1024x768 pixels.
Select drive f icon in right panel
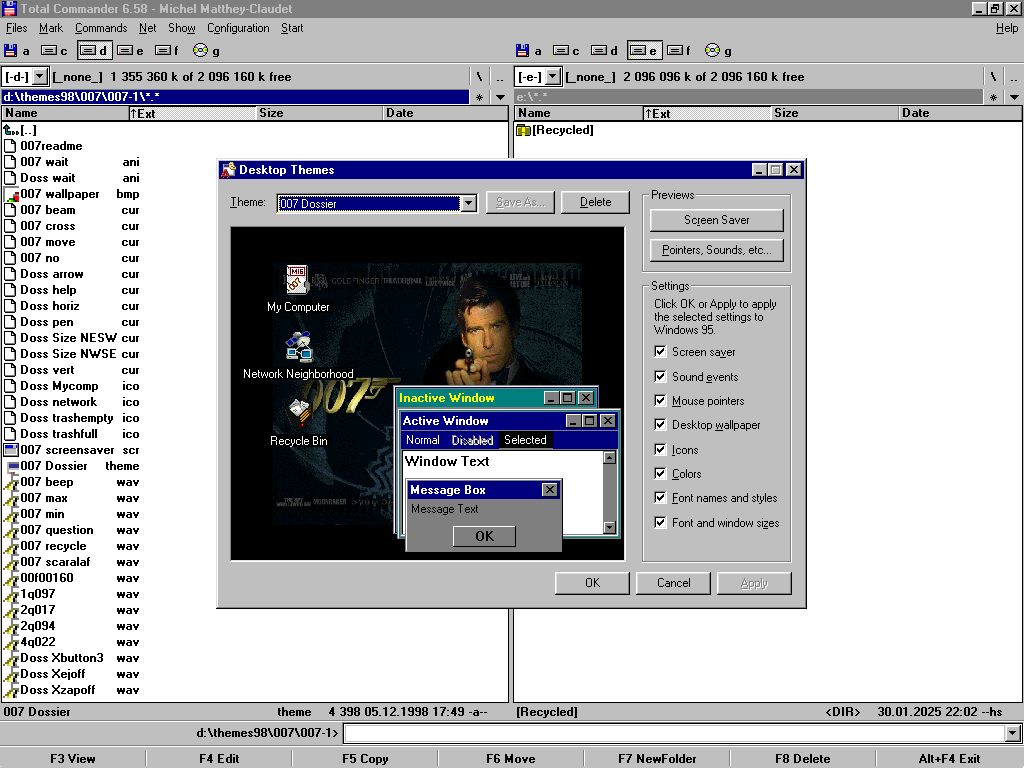tap(677, 50)
